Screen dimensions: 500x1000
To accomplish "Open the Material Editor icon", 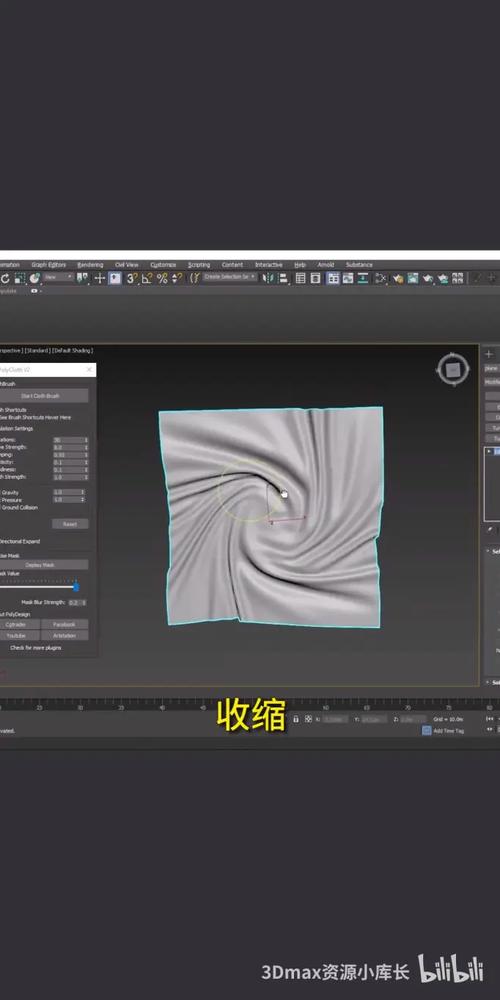I will 380,278.
